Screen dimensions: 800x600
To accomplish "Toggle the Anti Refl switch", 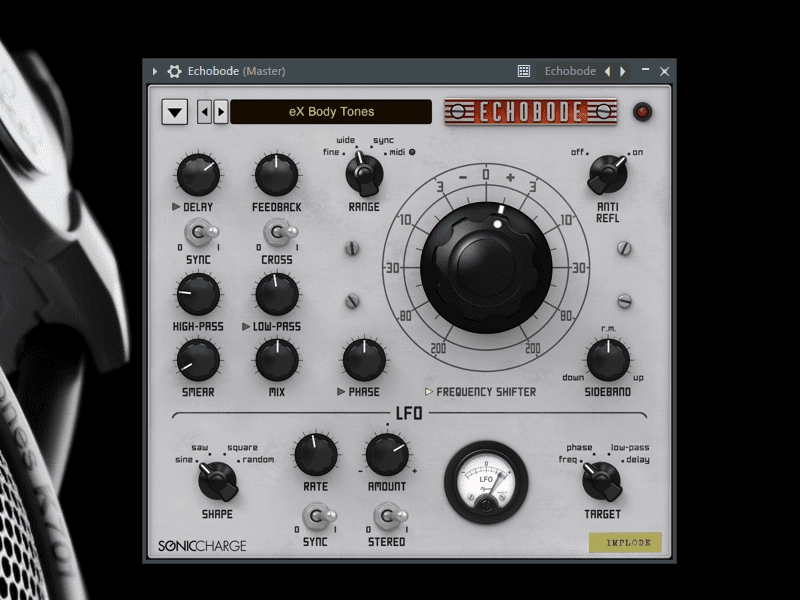I will click(608, 174).
